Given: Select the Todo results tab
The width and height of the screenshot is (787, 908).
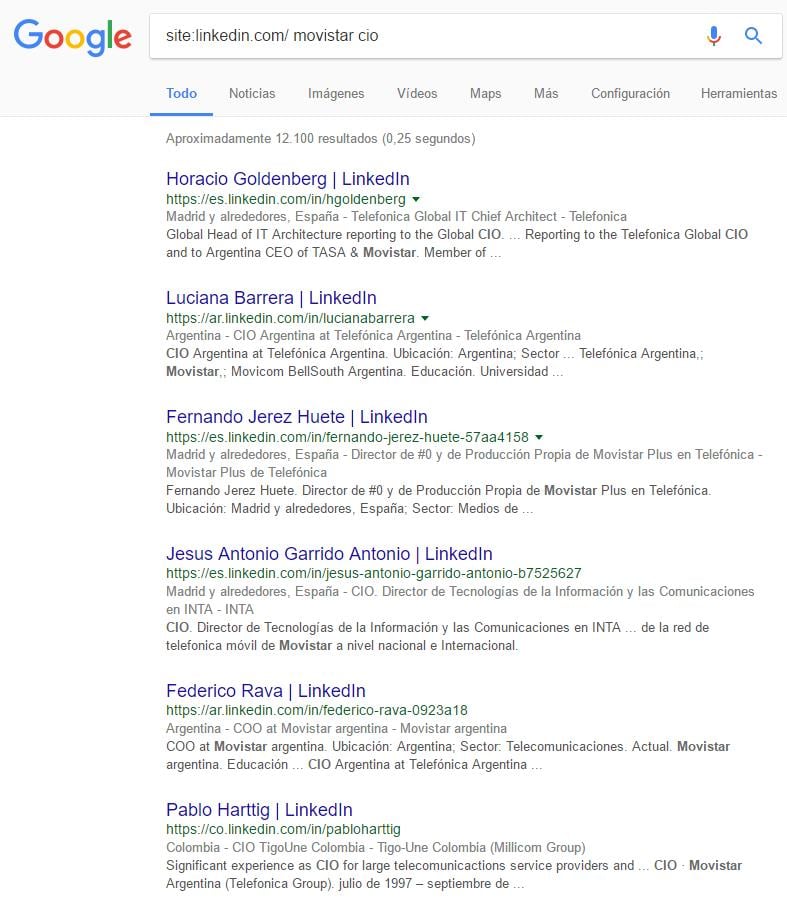Looking at the screenshot, I should pos(181,93).
